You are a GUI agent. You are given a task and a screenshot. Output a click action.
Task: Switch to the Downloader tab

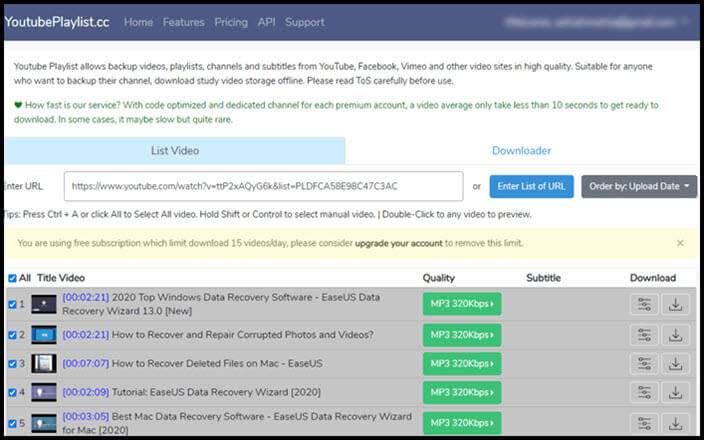521,151
